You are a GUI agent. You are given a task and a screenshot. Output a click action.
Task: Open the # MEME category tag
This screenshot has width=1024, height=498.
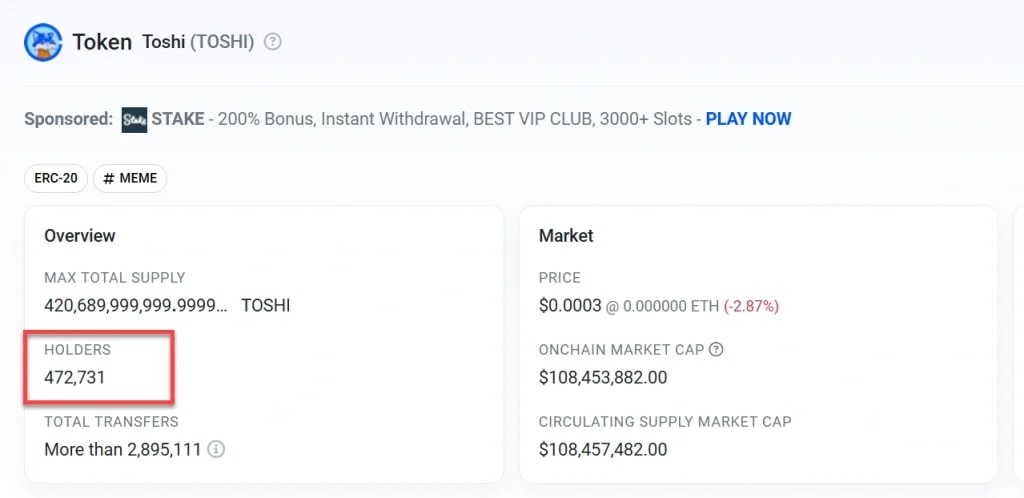(130, 179)
